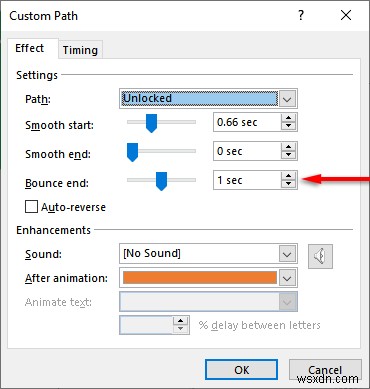Click the Smooth end slider handle

(x=133, y=152)
